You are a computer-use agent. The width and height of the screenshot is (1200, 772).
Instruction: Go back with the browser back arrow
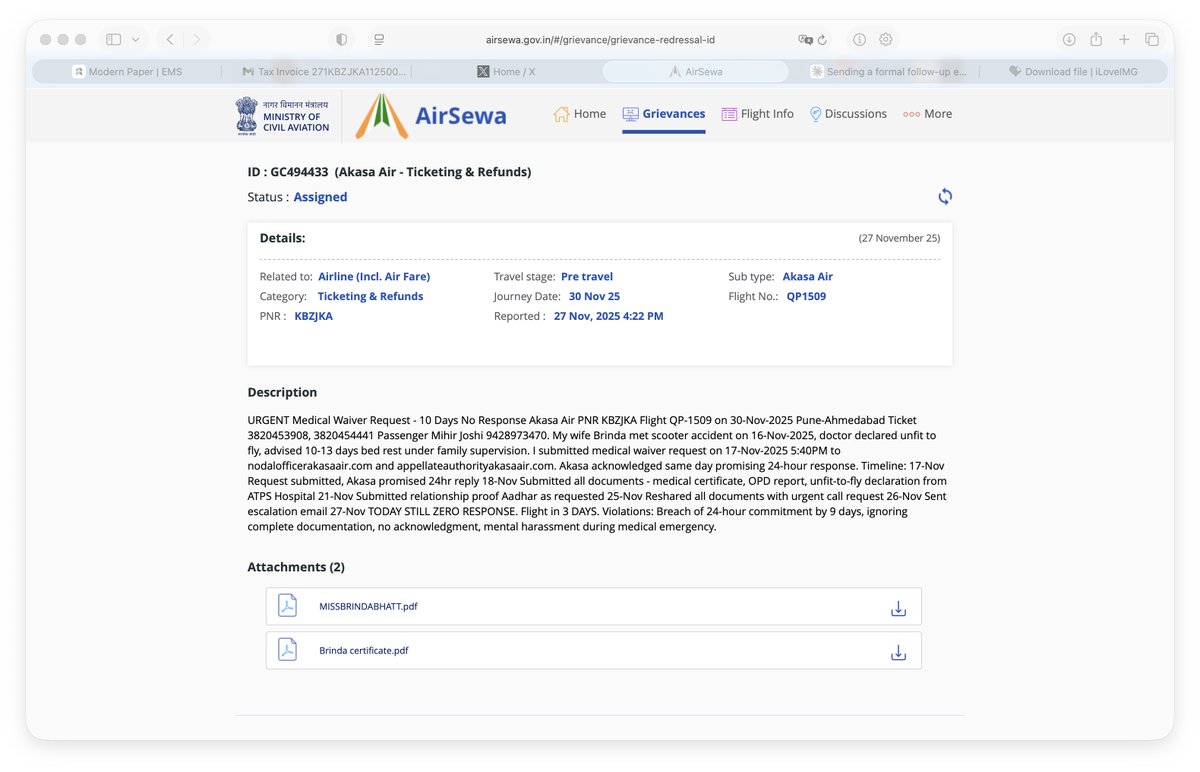point(170,40)
